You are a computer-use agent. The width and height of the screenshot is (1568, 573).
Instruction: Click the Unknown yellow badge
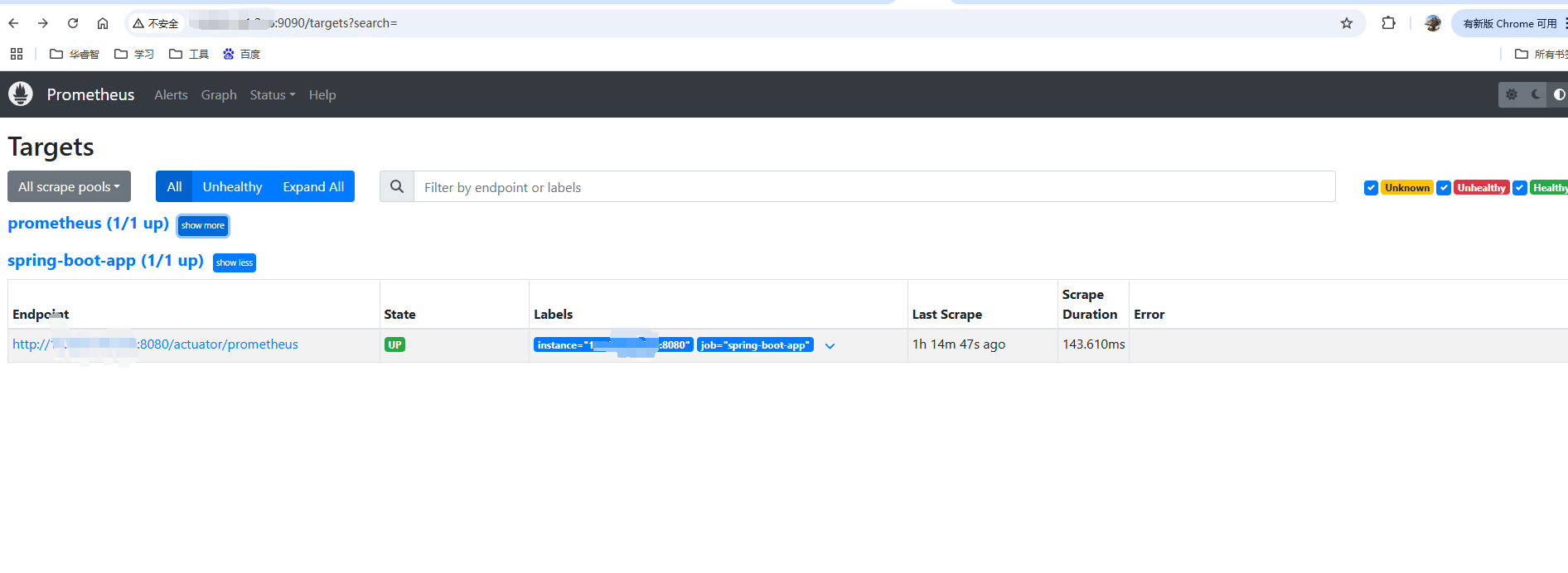click(1407, 188)
